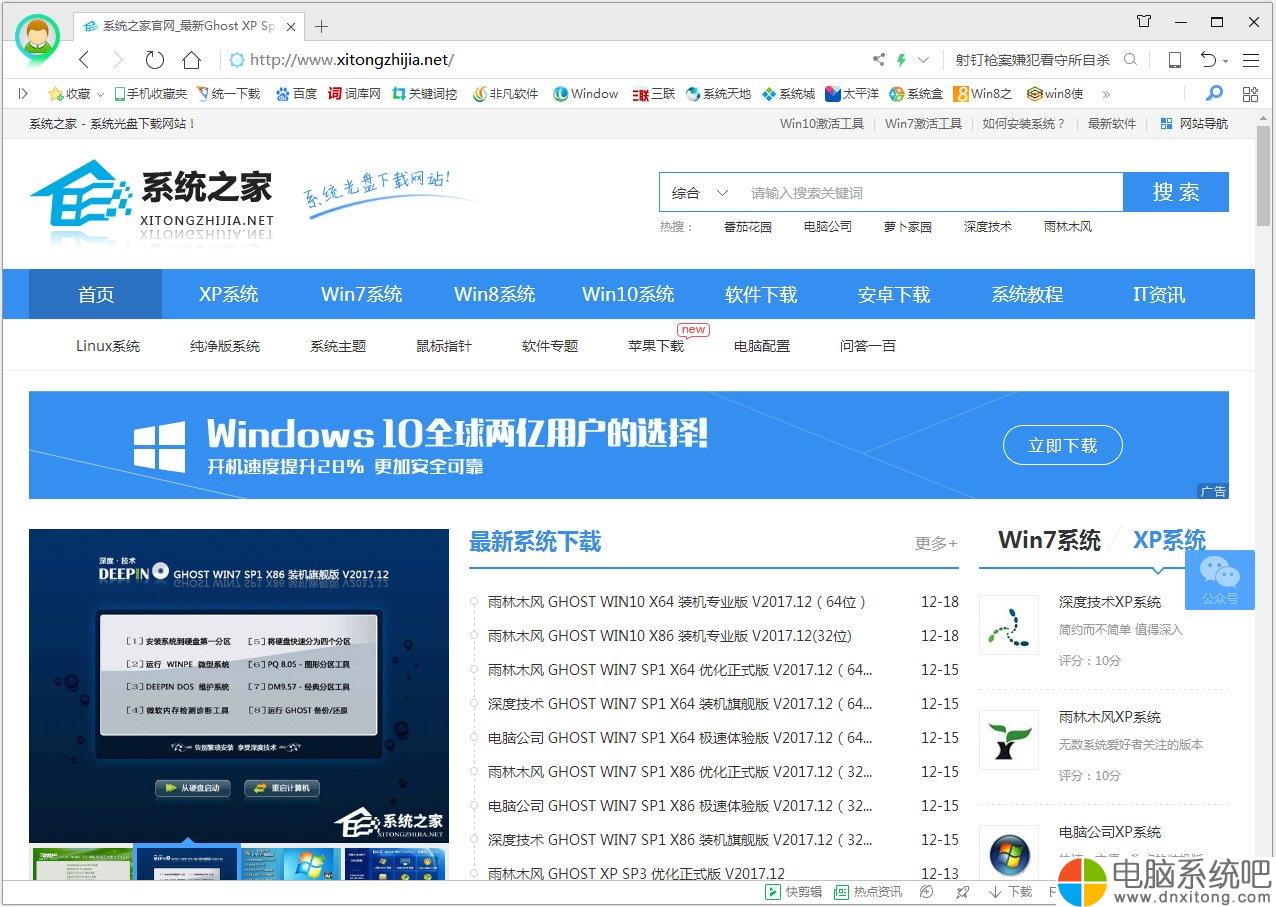Screen dimensions: 1276x907
Task: Open the 非凡软件 bookmark
Action: [x=505, y=94]
